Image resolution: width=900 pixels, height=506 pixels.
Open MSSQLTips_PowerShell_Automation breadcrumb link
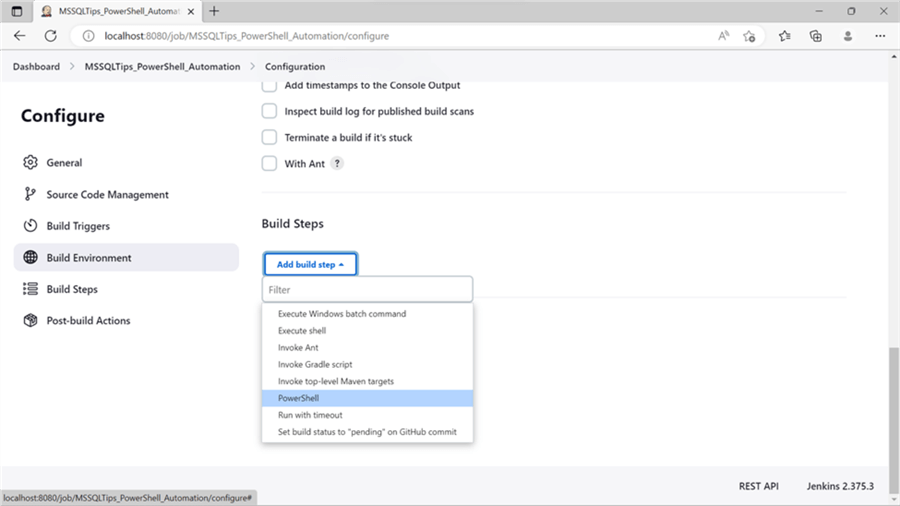(162, 67)
